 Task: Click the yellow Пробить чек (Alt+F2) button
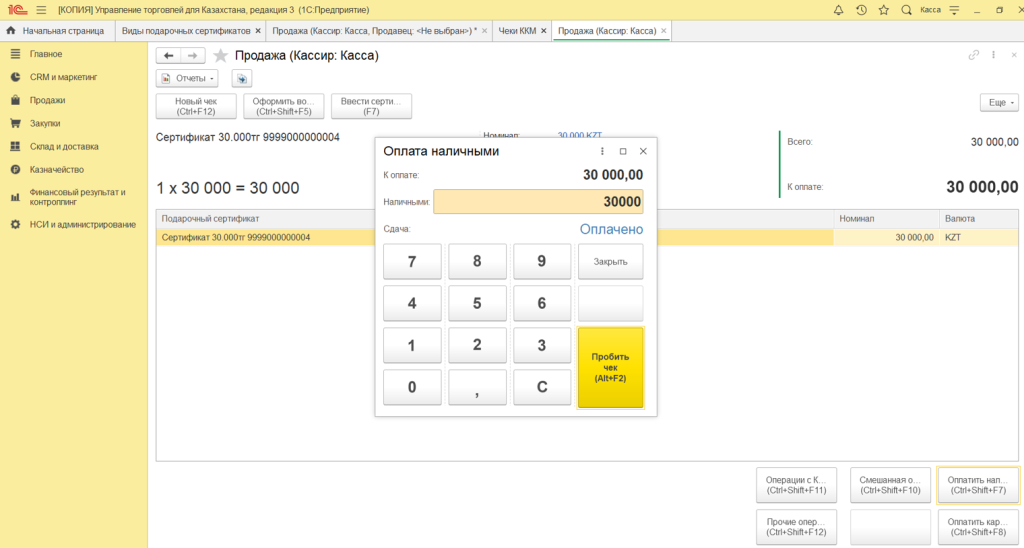tap(611, 368)
